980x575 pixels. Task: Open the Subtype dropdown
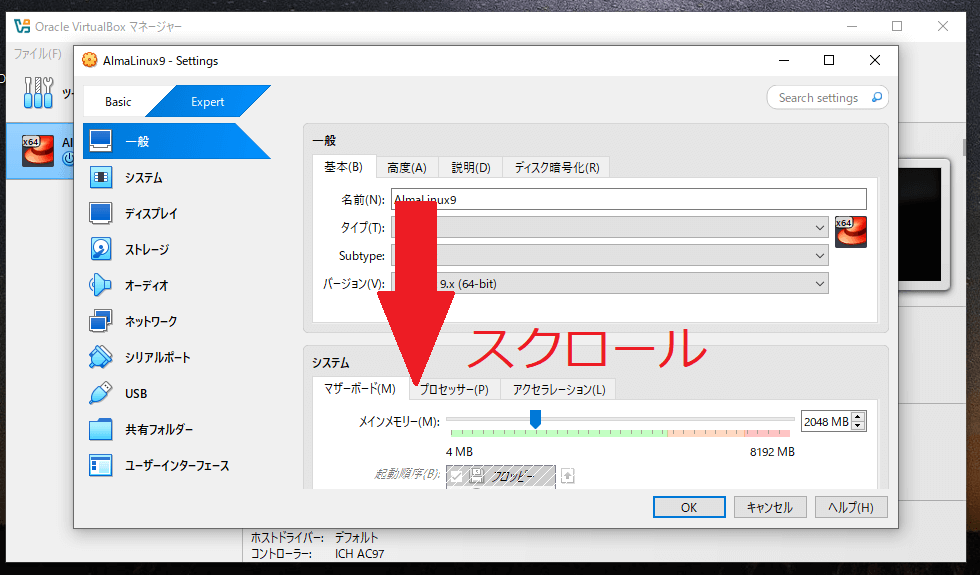point(610,256)
